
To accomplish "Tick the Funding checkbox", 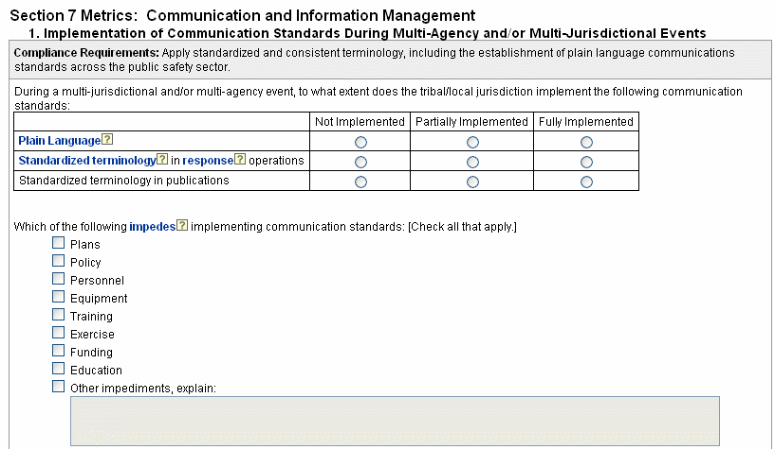I will point(58,352).
